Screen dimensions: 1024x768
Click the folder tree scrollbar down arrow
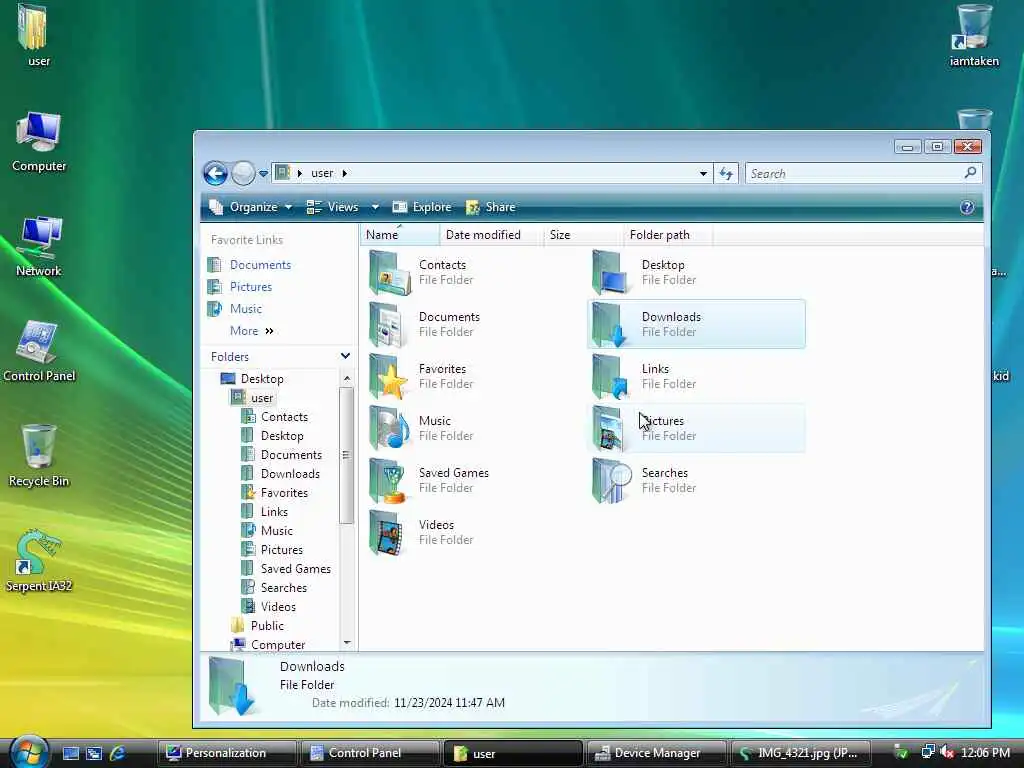point(346,643)
